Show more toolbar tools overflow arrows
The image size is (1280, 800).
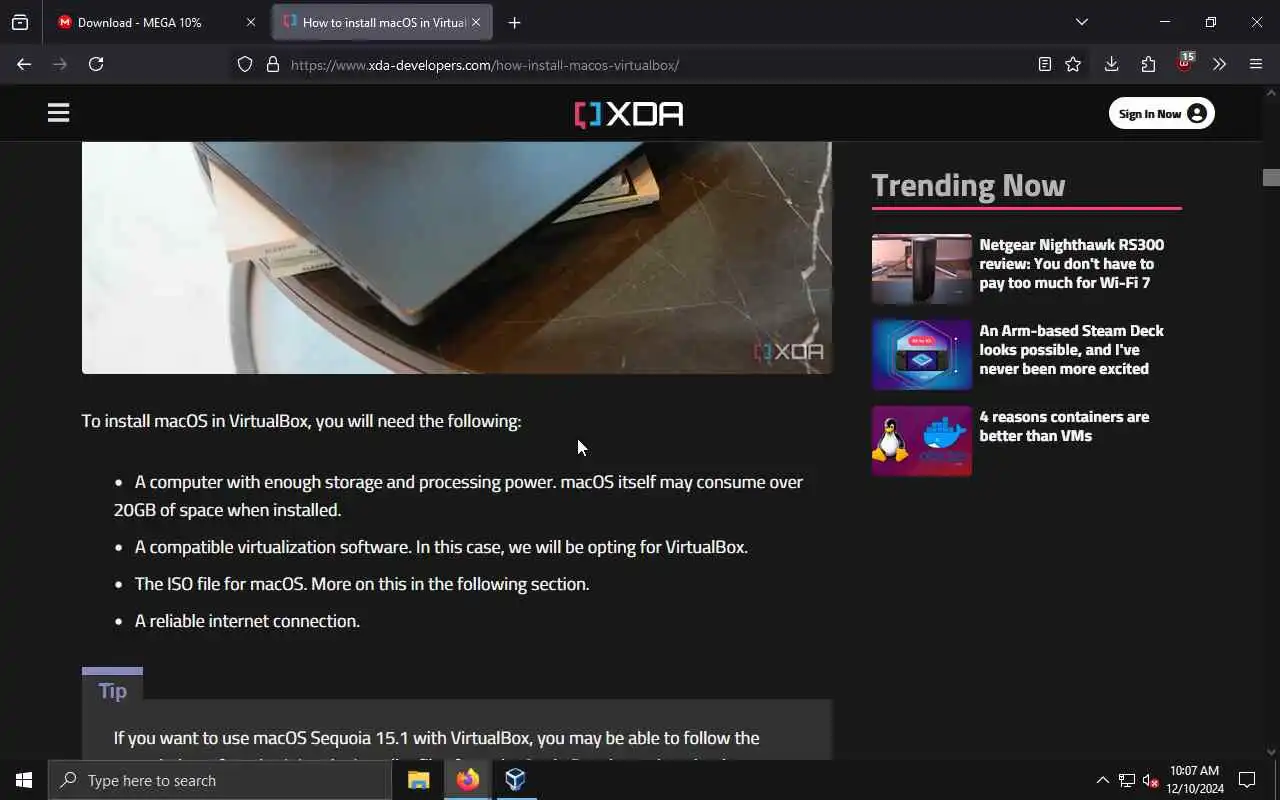(x=1219, y=64)
